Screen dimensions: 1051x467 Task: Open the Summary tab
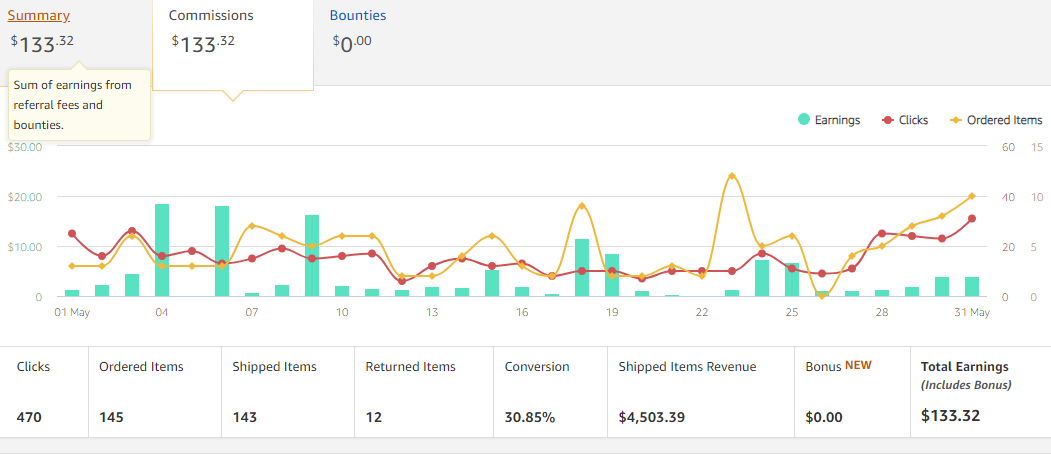pyautogui.click(x=39, y=16)
